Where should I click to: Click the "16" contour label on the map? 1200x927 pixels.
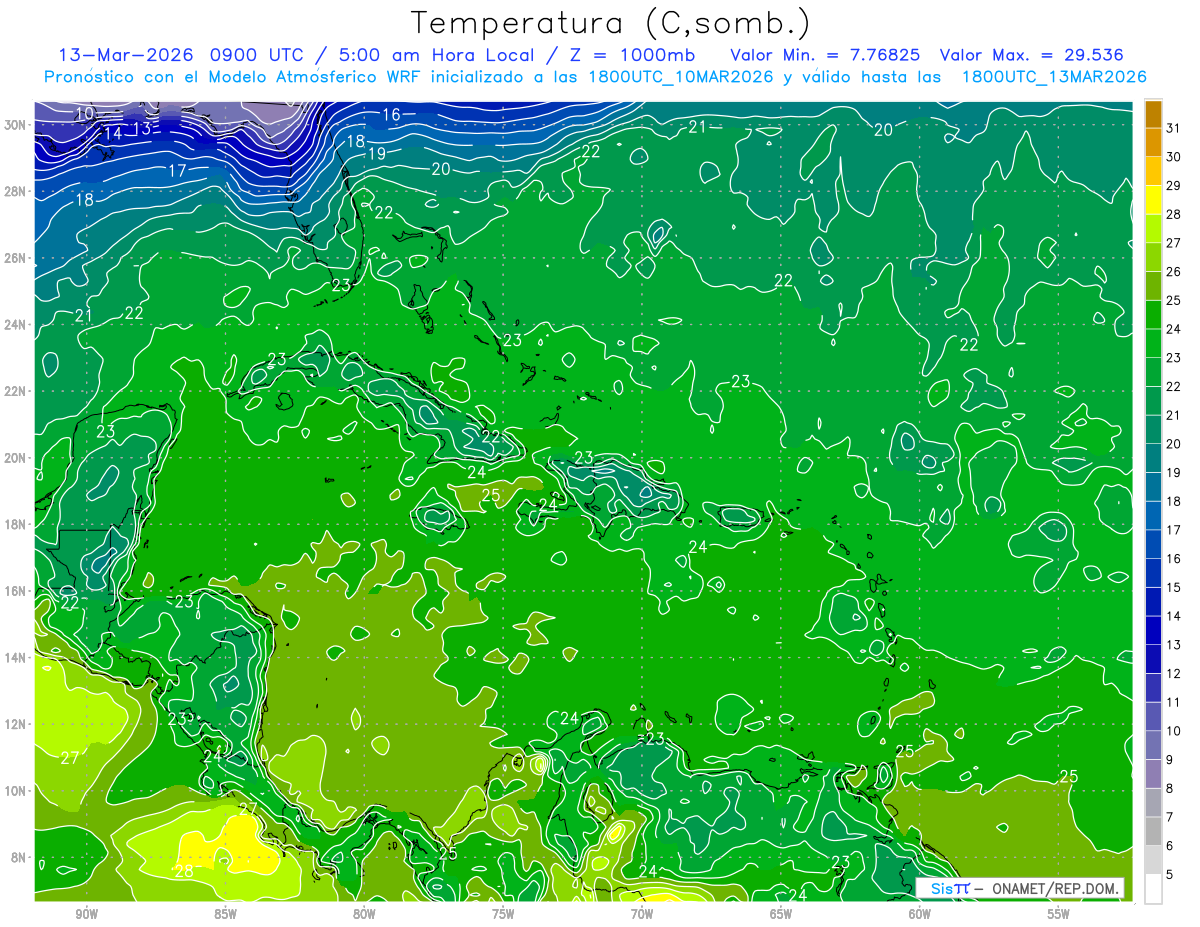click(391, 115)
